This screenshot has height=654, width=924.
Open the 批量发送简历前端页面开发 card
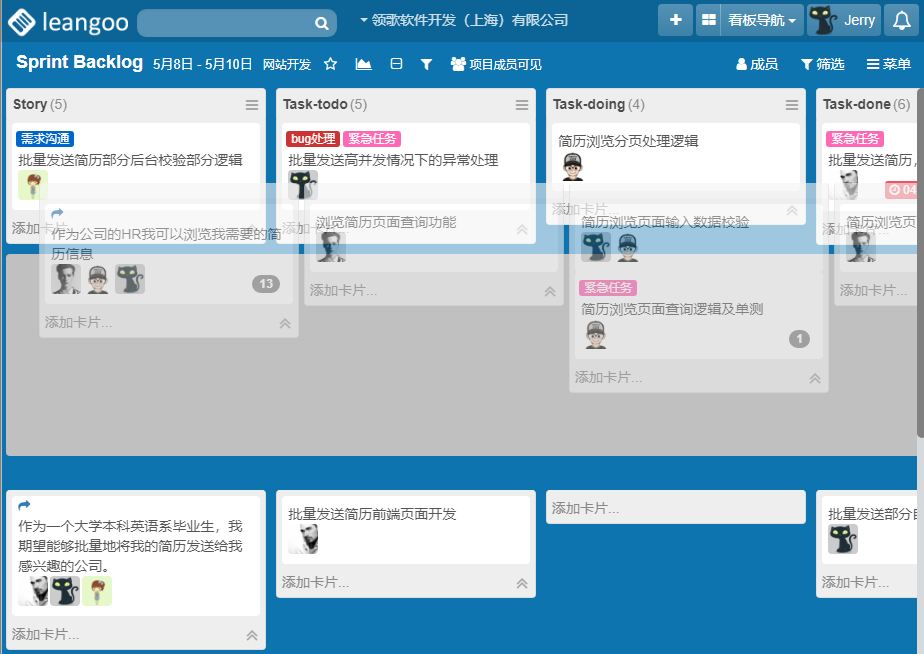372,514
